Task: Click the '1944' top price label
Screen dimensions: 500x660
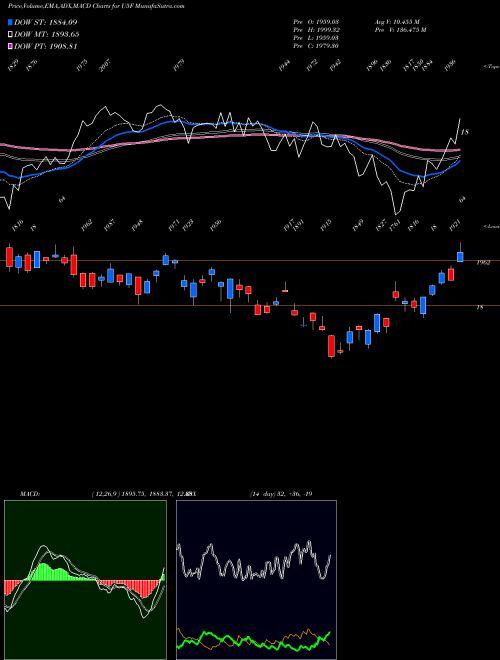Action: pyautogui.click(x=284, y=65)
